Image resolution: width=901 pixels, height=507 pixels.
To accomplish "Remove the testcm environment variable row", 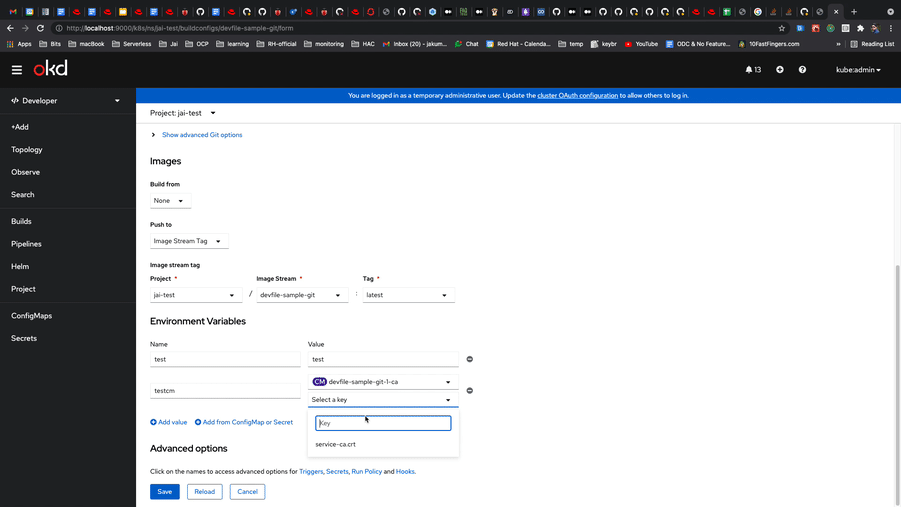I will (469, 390).
